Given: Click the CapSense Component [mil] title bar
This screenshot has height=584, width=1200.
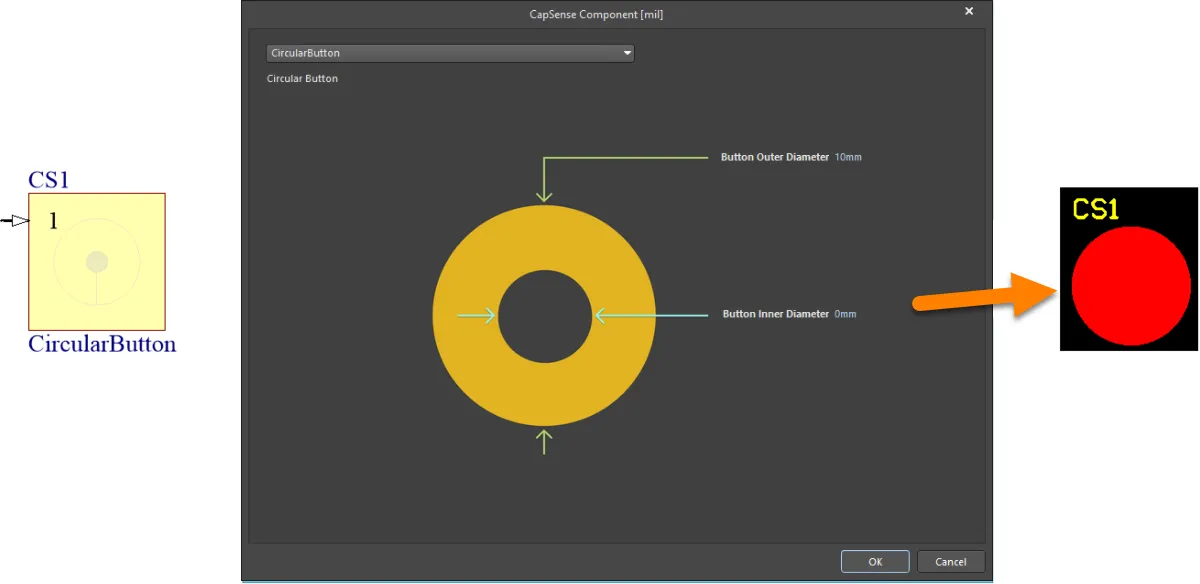Looking at the screenshot, I should 596,14.
